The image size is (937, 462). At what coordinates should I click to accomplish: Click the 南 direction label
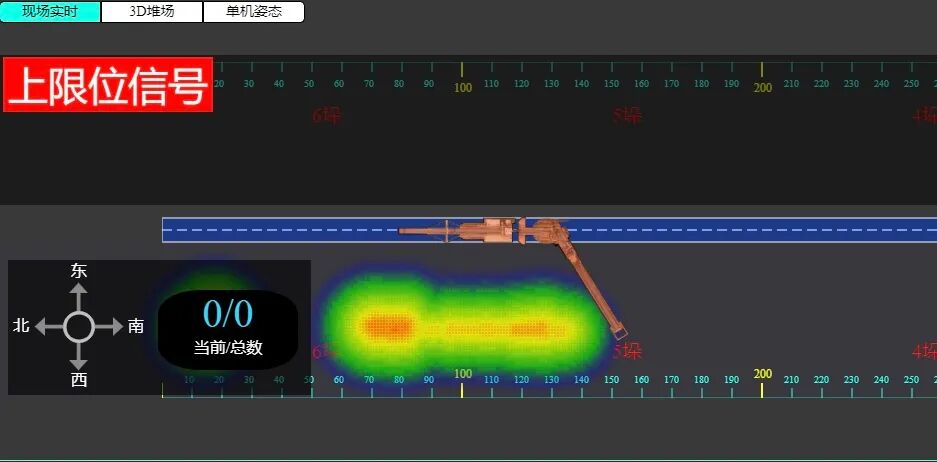click(x=136, y=326)
